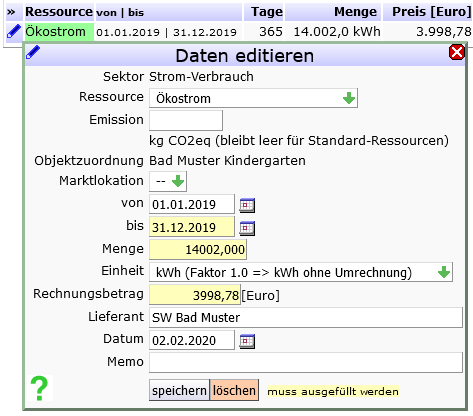Click the pencil edit icon beside Ökostrom row
The width and height of the screenshot is (473, 416).
(14, 32)
